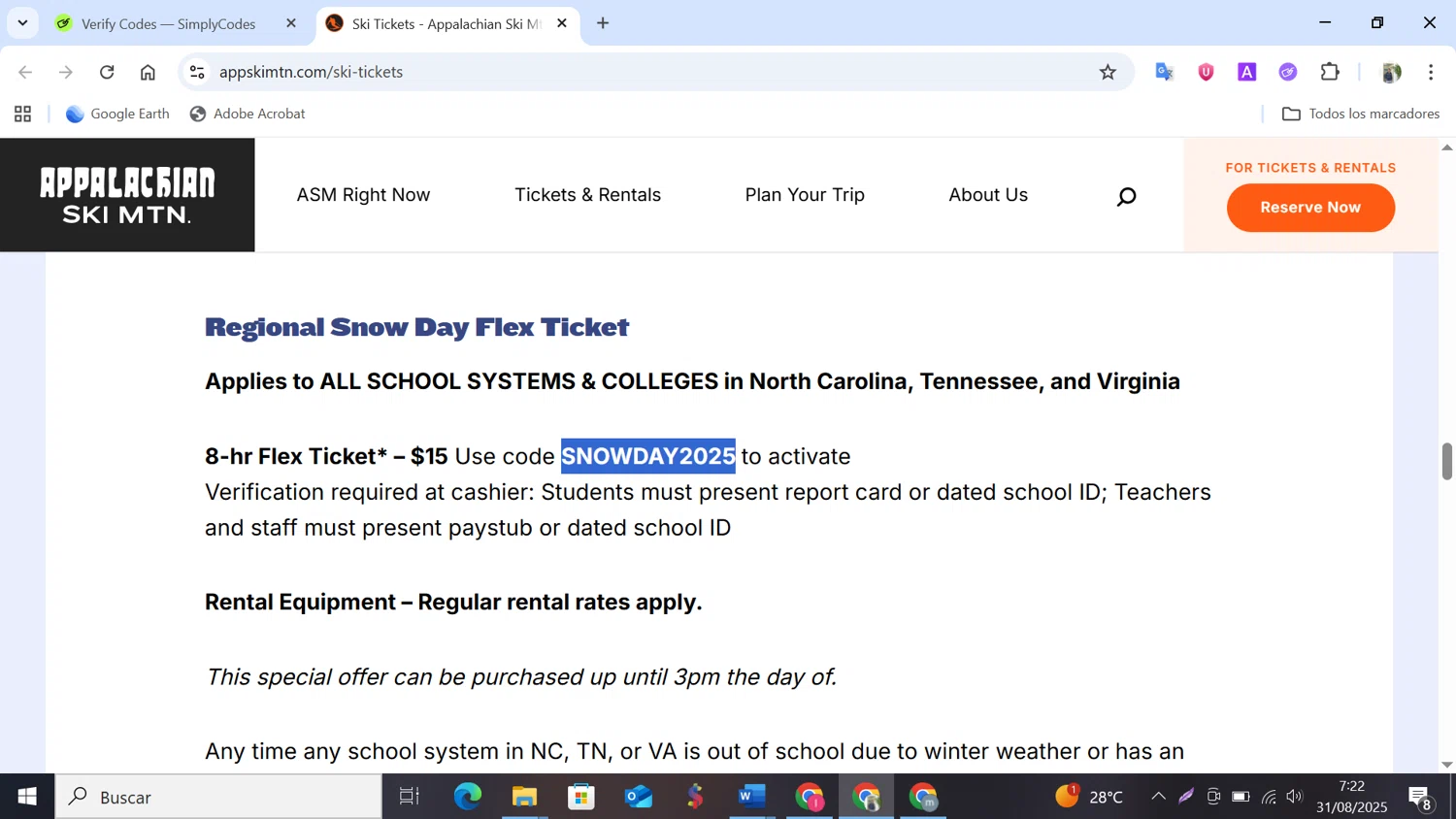Screen dimensions: 1456x819
Task: Open the 28°C weather widget
Action: 1089,797
